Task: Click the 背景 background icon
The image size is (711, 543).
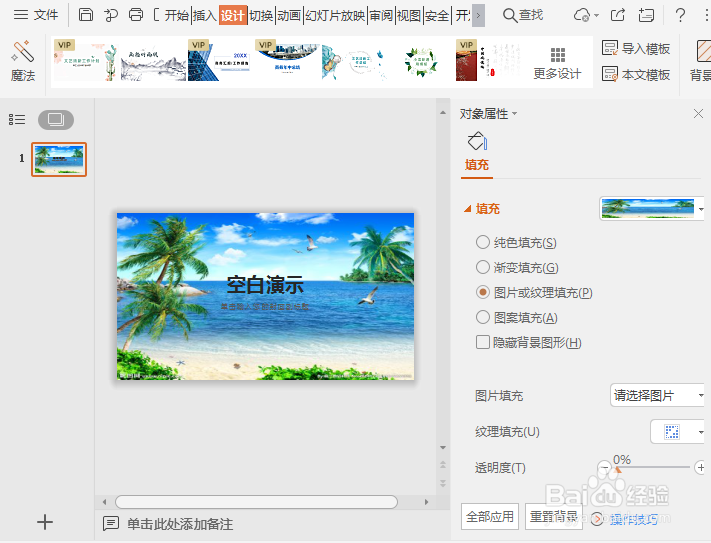Action: (702, 61)
